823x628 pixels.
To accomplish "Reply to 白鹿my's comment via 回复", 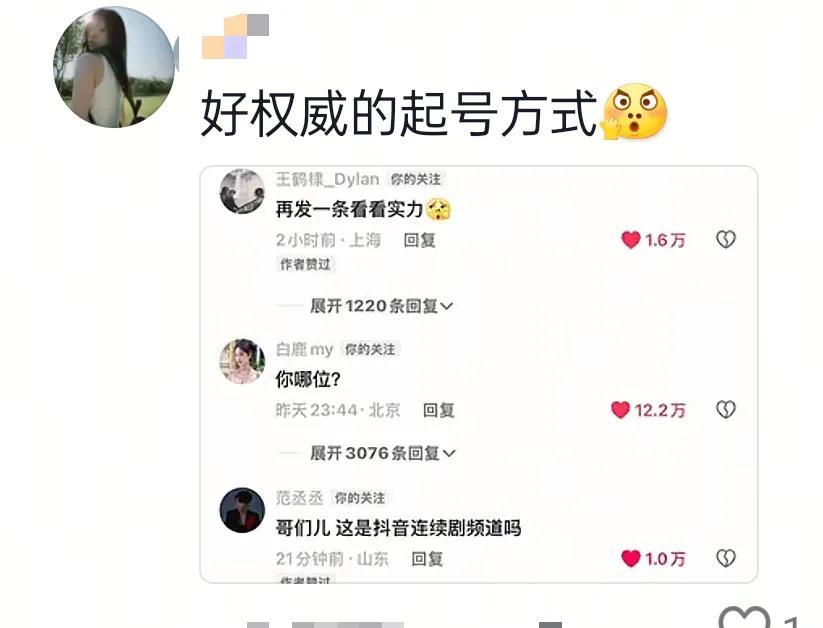I will (439, 410).
